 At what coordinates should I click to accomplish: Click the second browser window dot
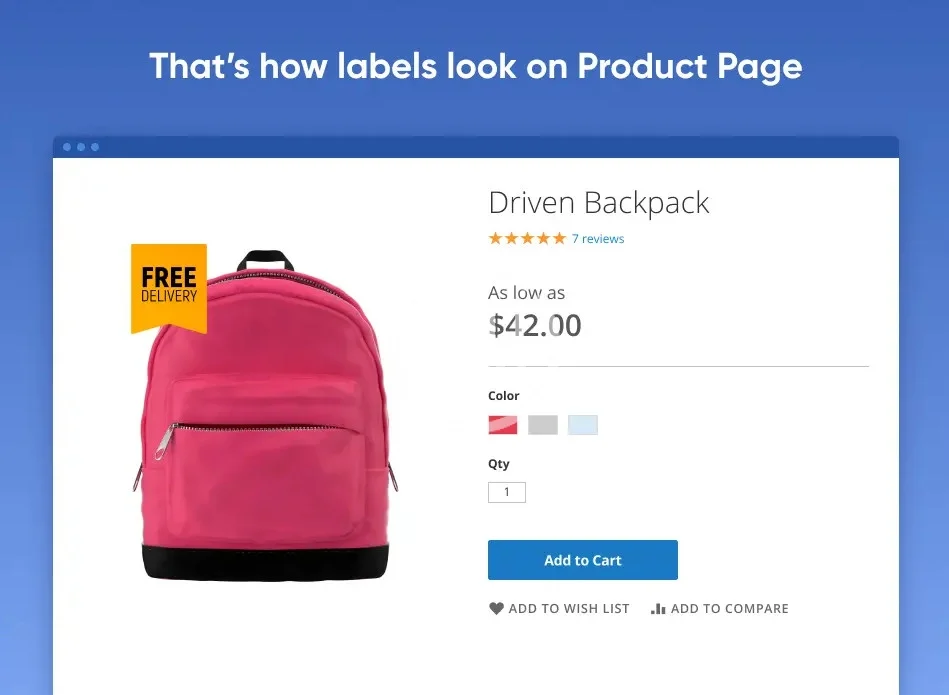click(81, 147)
